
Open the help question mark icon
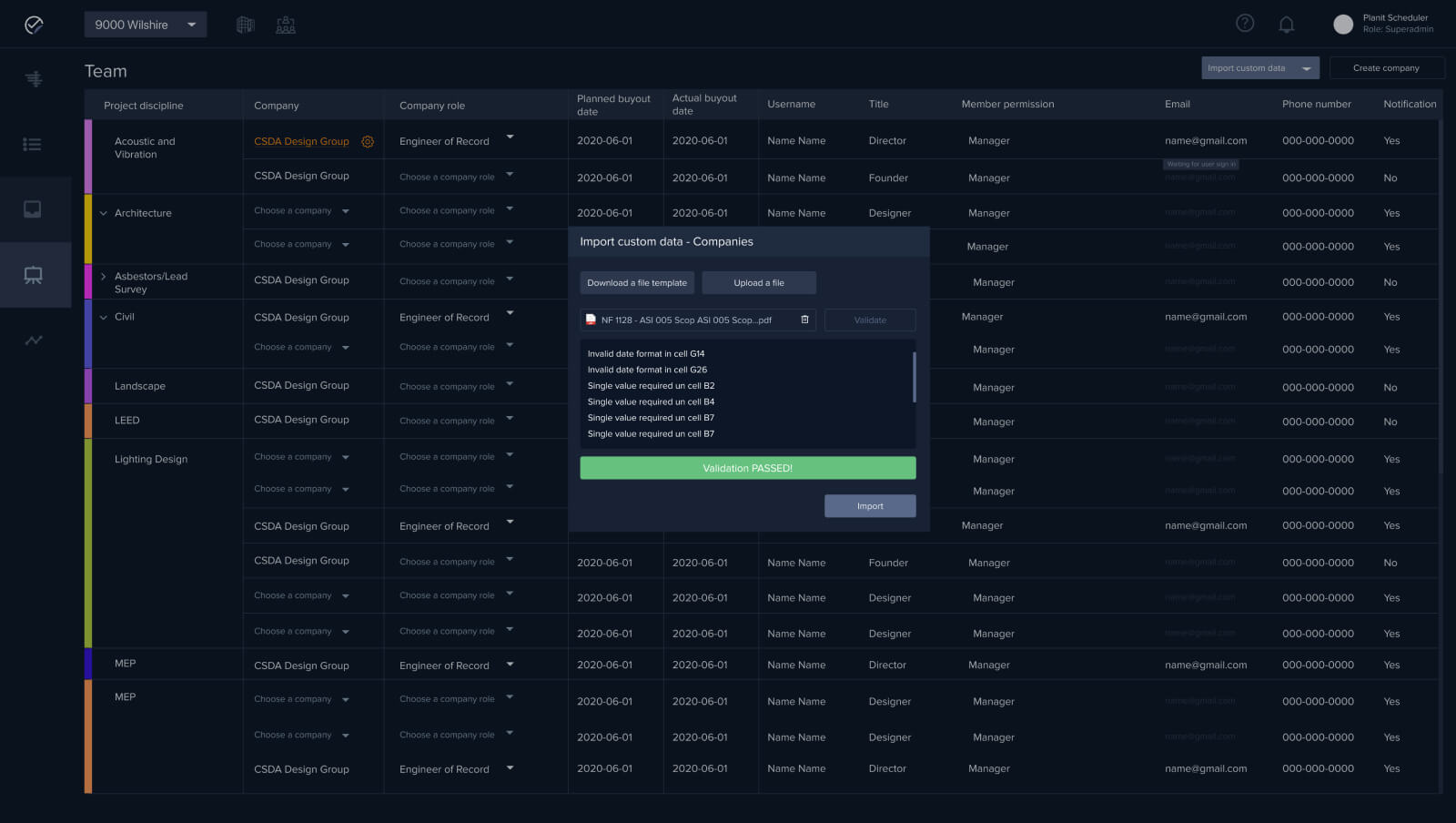(1245, 24)
